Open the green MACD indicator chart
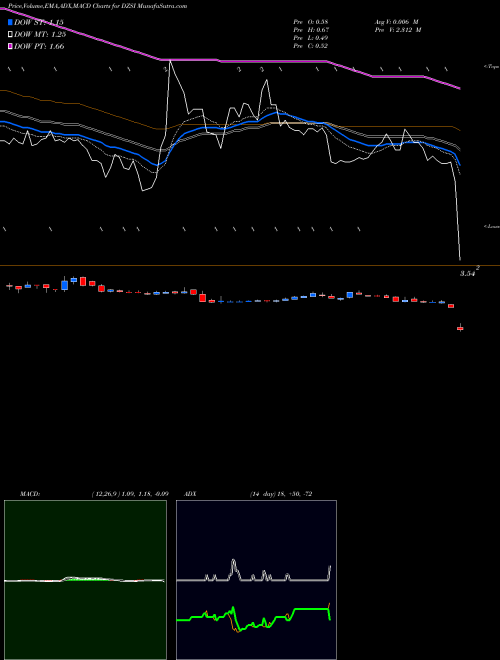 [x=85, y=580]
